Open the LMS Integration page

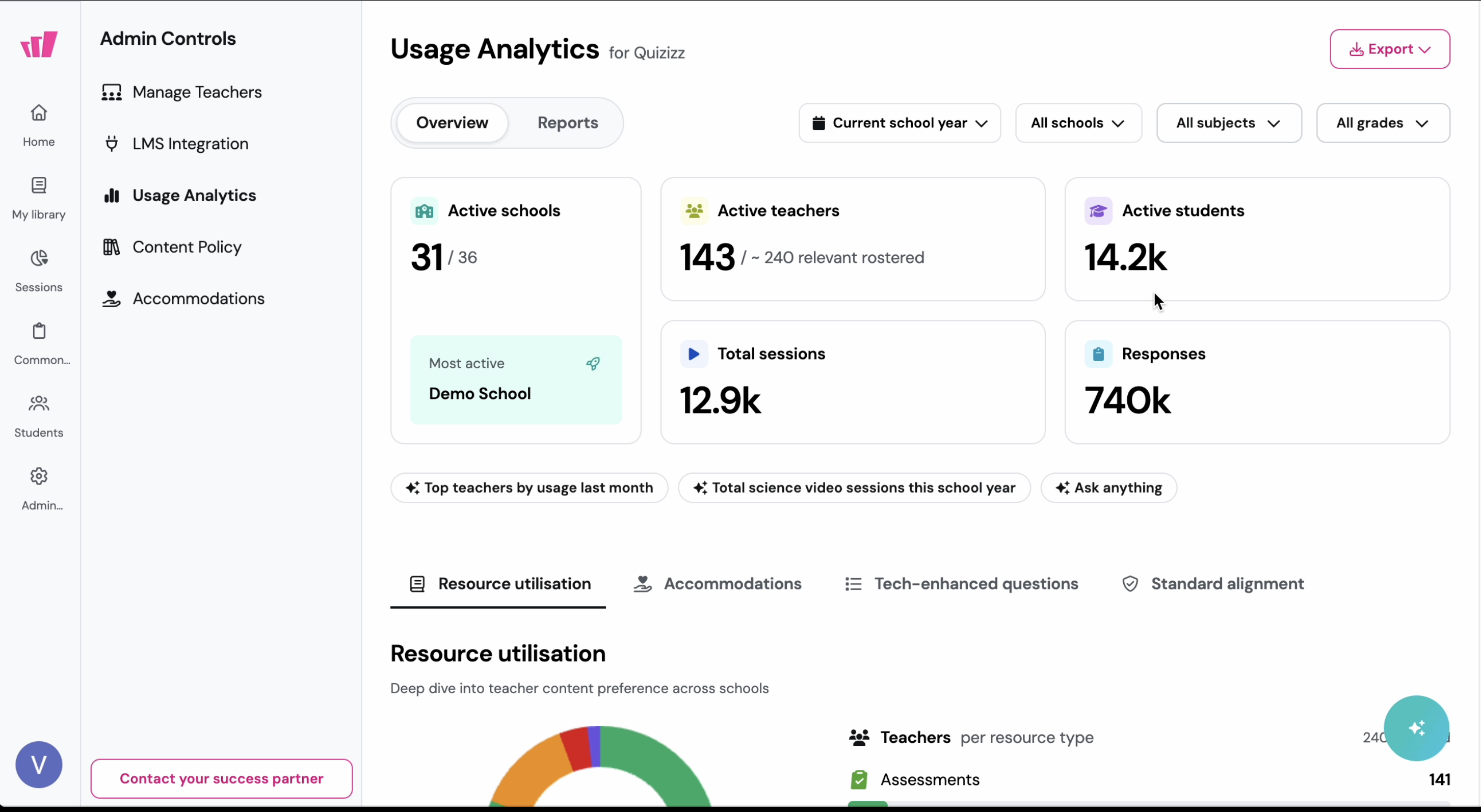pos(190,144)
